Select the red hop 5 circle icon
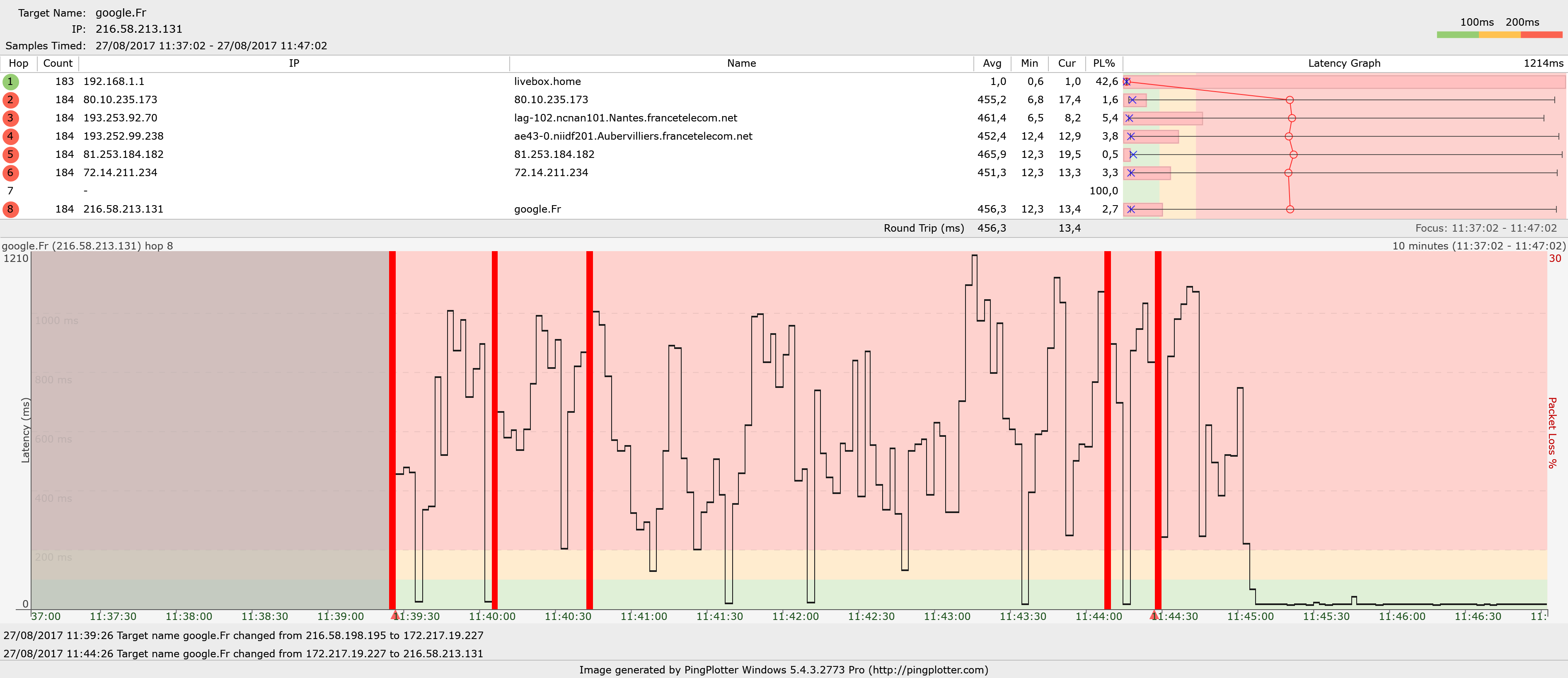 [x=10, y=155]
